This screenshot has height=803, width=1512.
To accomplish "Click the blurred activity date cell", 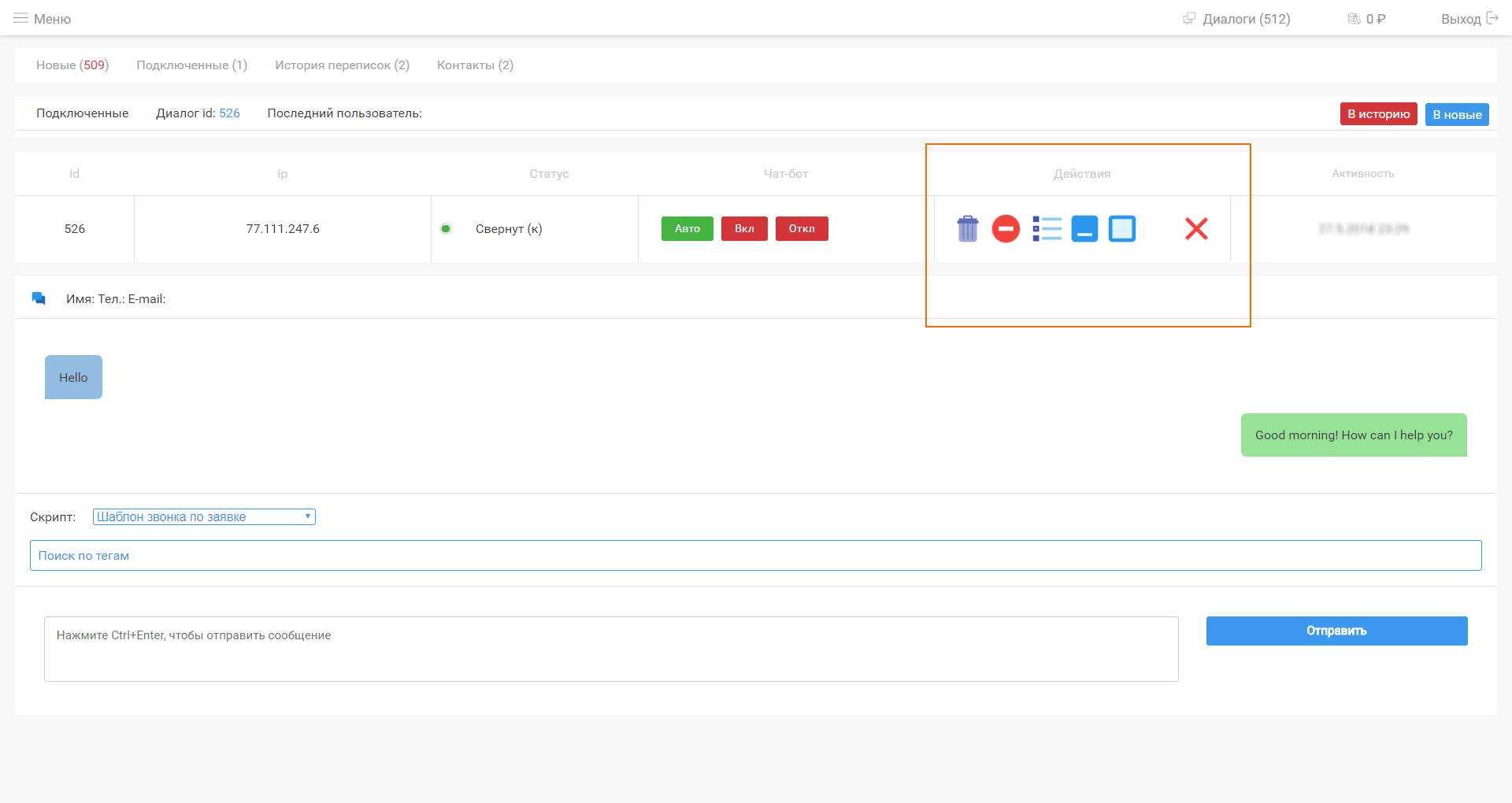I will tap(1363, 228).
